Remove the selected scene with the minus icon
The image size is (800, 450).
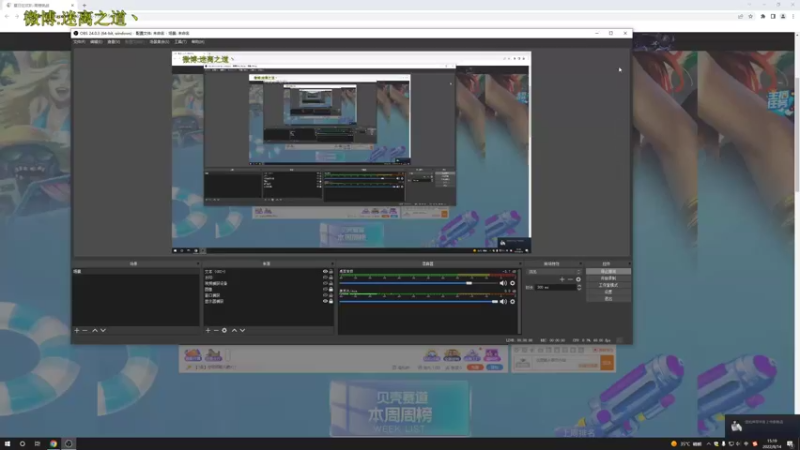point(85,331)
